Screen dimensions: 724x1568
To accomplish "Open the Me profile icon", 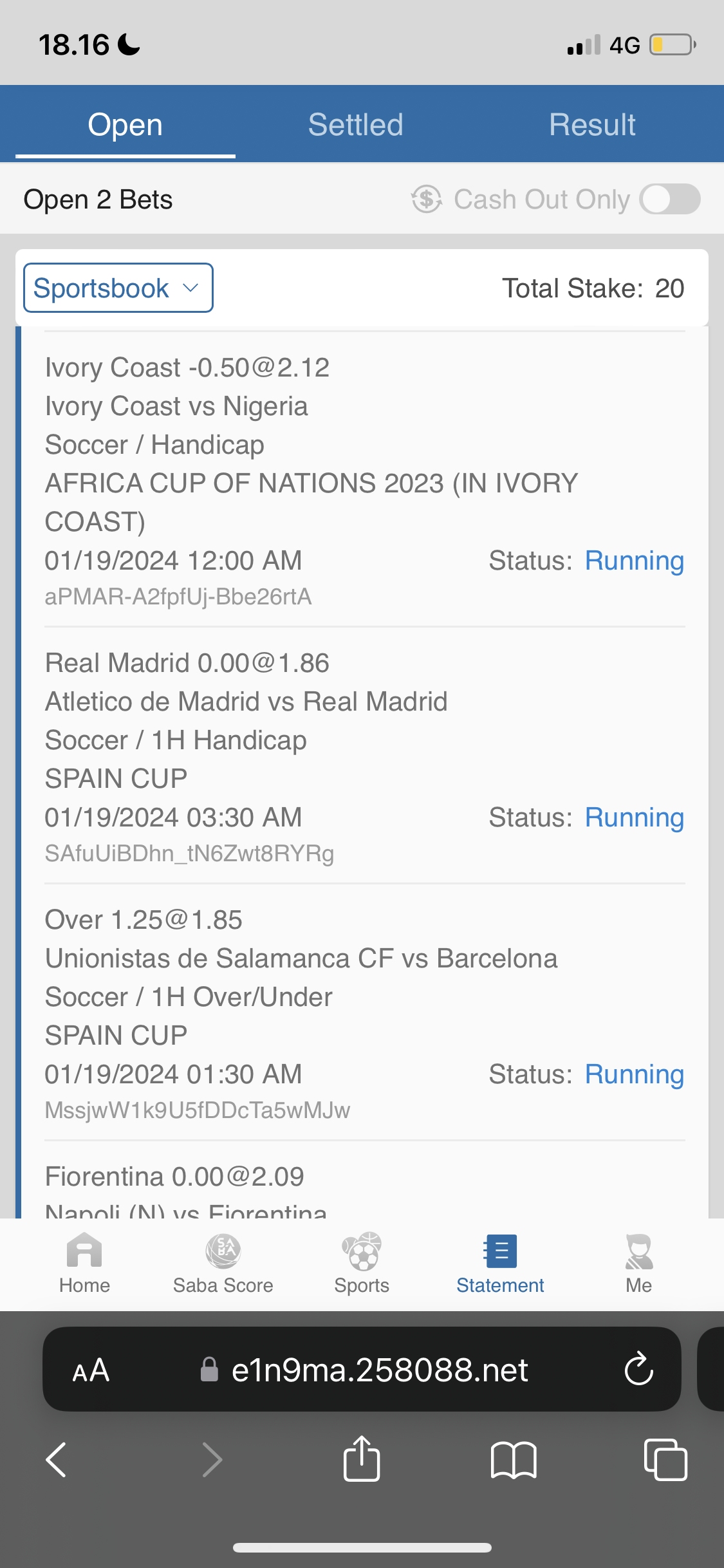I will click(x=638, y=1252).
